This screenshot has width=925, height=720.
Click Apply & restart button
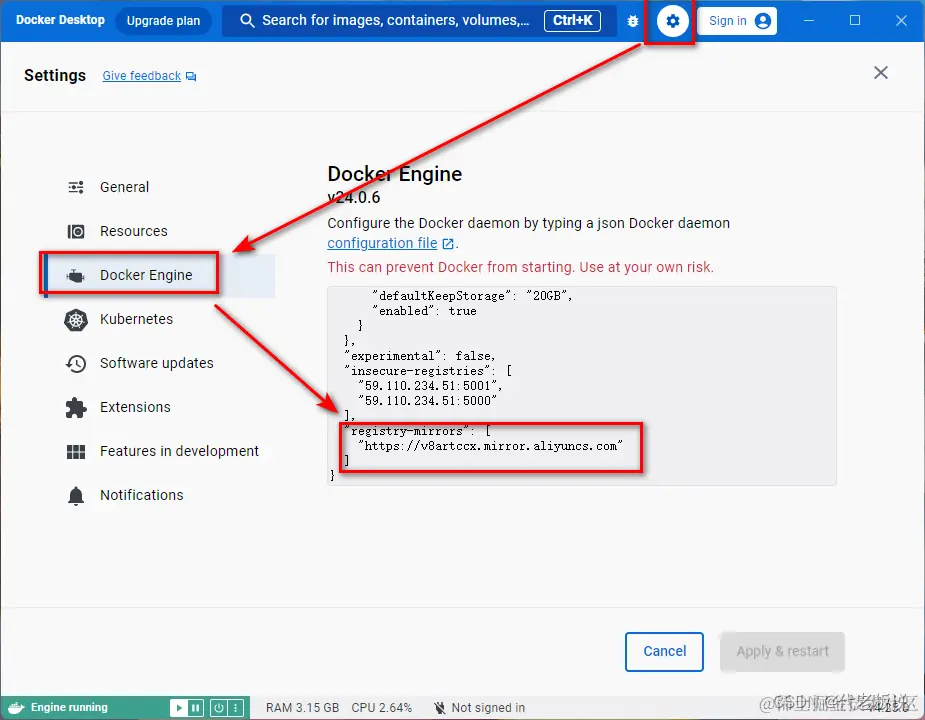point(782,652)
